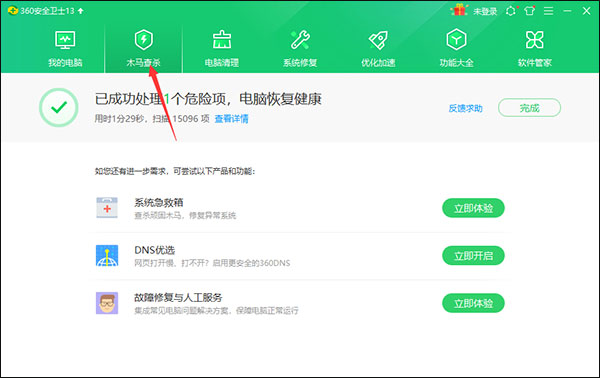Click the 完成 button
Viewport: 600px width, 378px height.
point(529,108)
